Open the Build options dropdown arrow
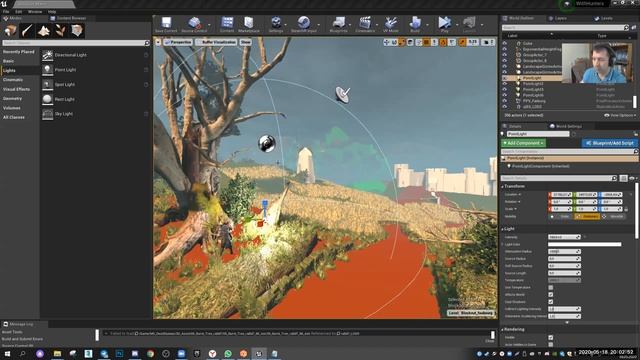Screen dimensions: 640x360 (427, 24)
